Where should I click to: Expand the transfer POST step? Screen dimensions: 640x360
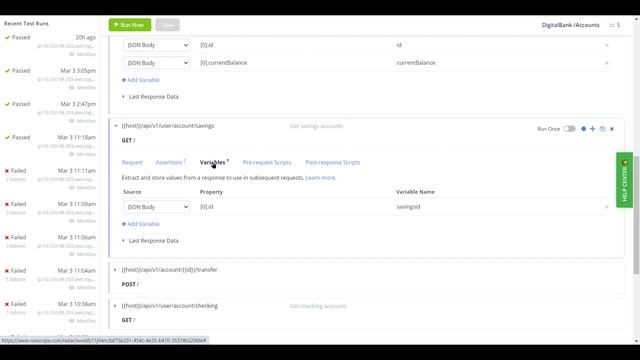pos(115,270)
